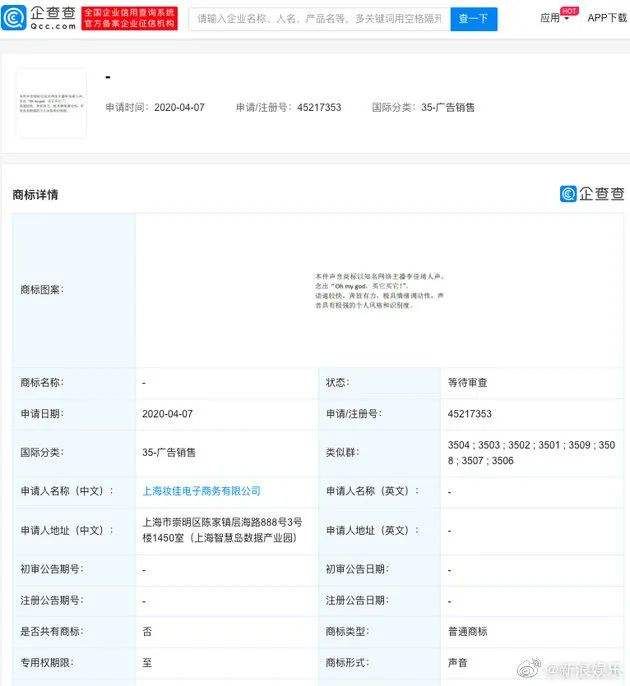Click the 国际分类 table value 35-广告销售

coord(169,452)
